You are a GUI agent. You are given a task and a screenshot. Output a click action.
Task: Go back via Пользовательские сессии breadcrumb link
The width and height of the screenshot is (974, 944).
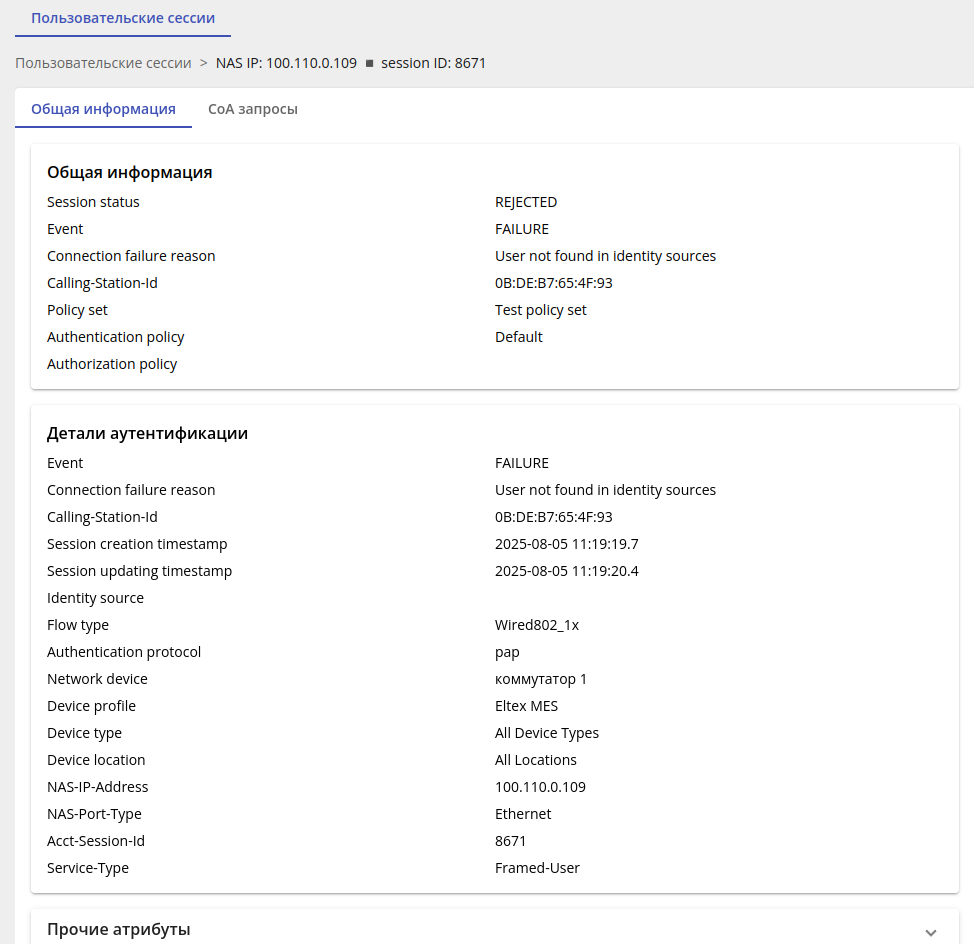coord(103,63)
